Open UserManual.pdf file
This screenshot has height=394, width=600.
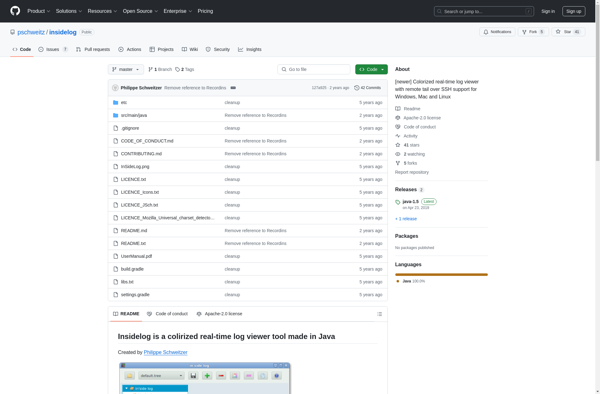pos(136,256)
